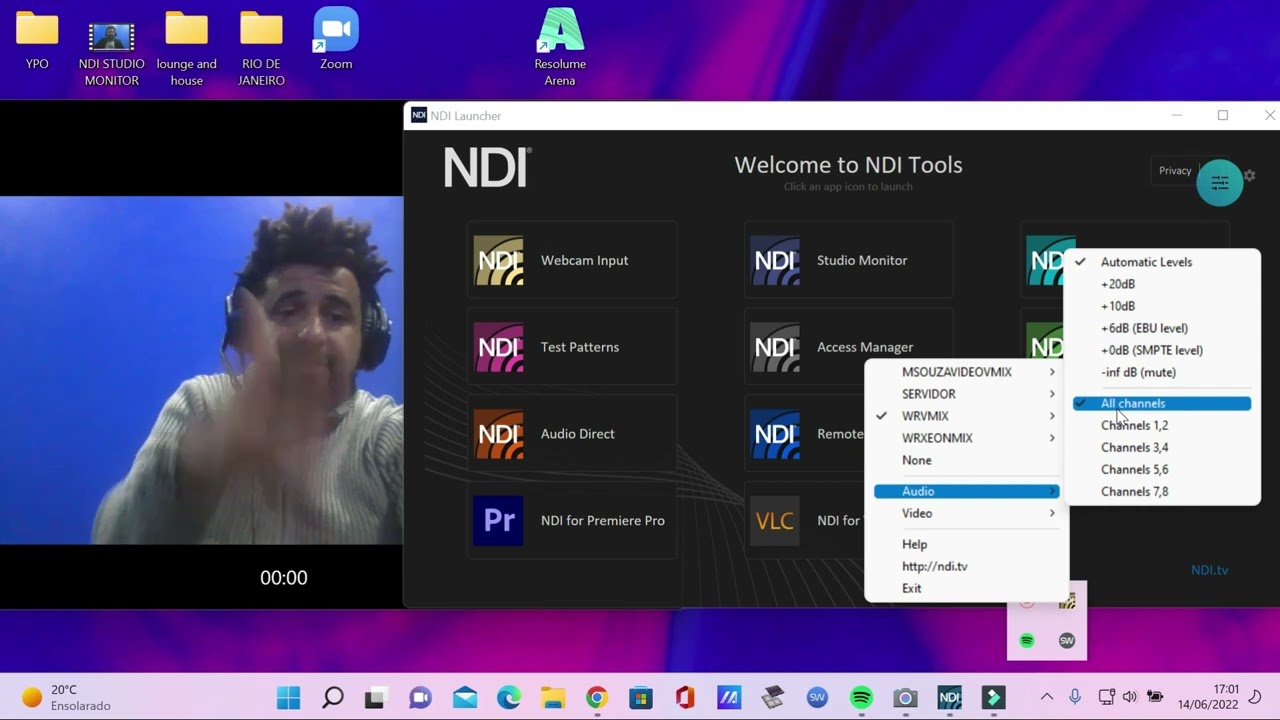This screenshot has width=1280, height=720.
Task: Click the microphone icon in system tray
Action: point(1075,697)
